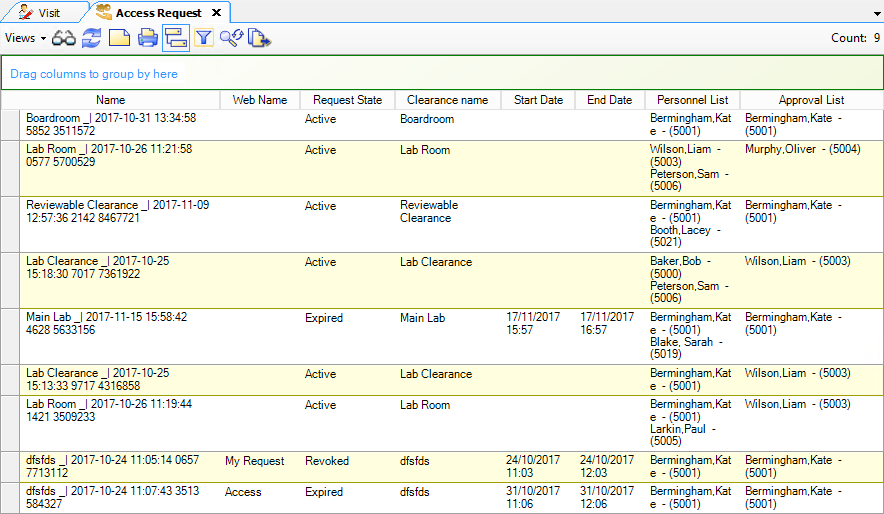Sort by the Start Date column header
This screenshot has height=514, width=884.
538,100
